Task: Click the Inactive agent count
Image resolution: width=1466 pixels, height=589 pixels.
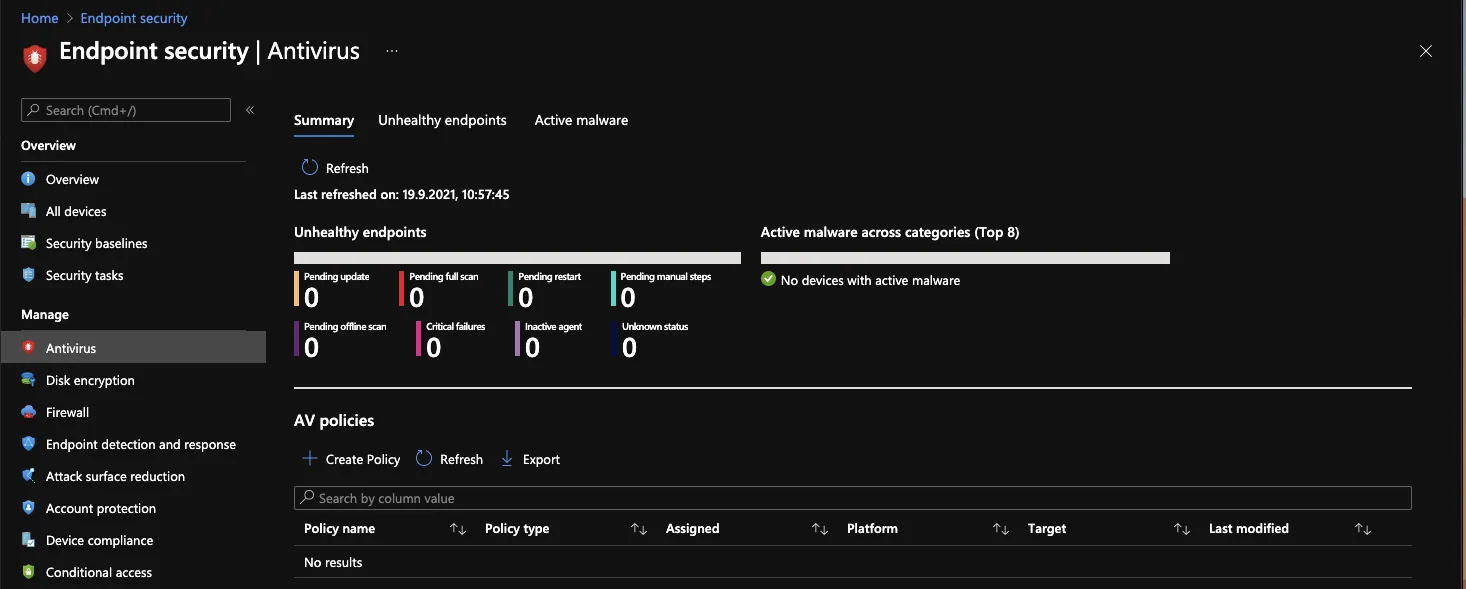Action: [x=532, y=347]
